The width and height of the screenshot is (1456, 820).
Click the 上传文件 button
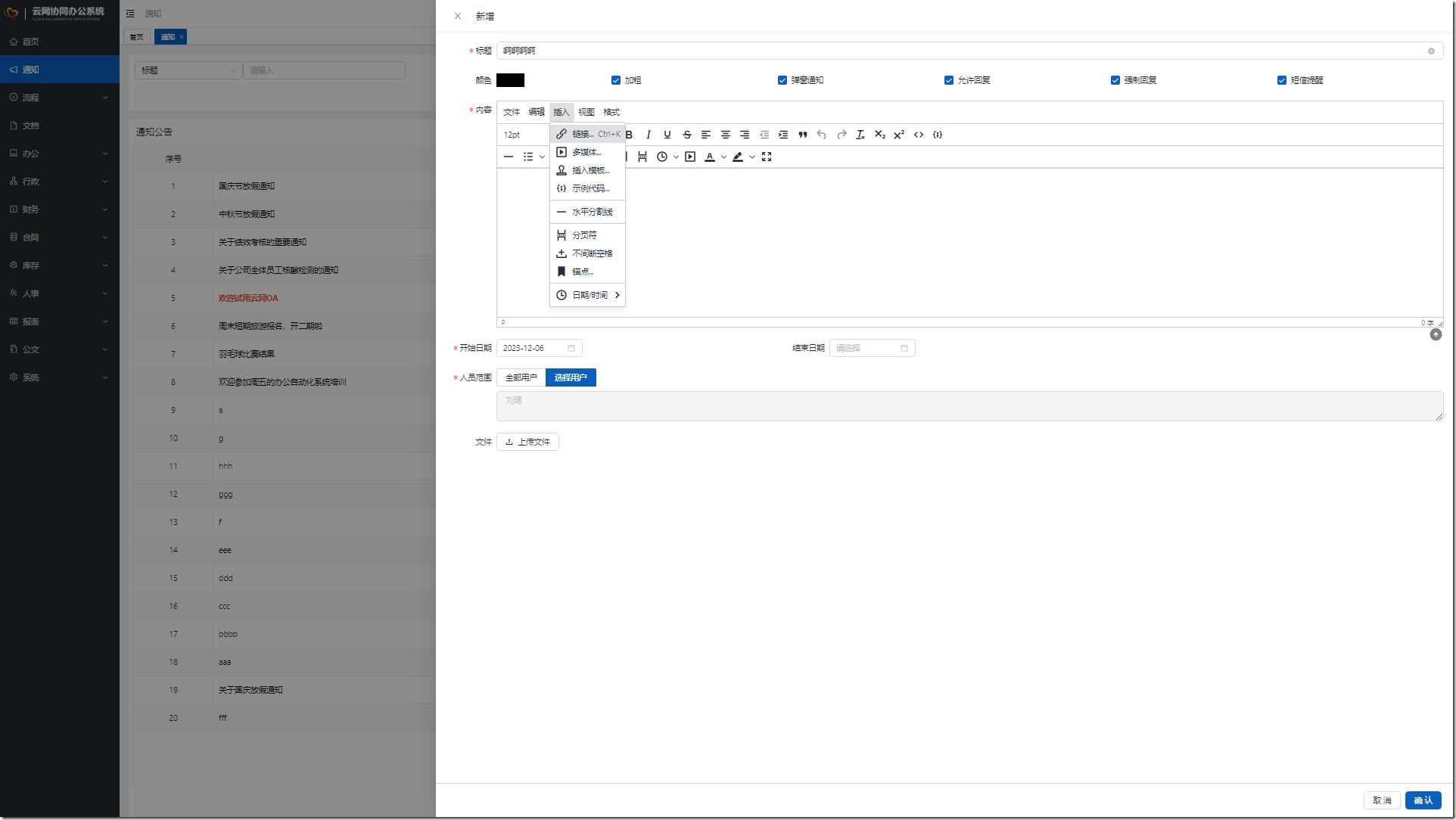527,442
